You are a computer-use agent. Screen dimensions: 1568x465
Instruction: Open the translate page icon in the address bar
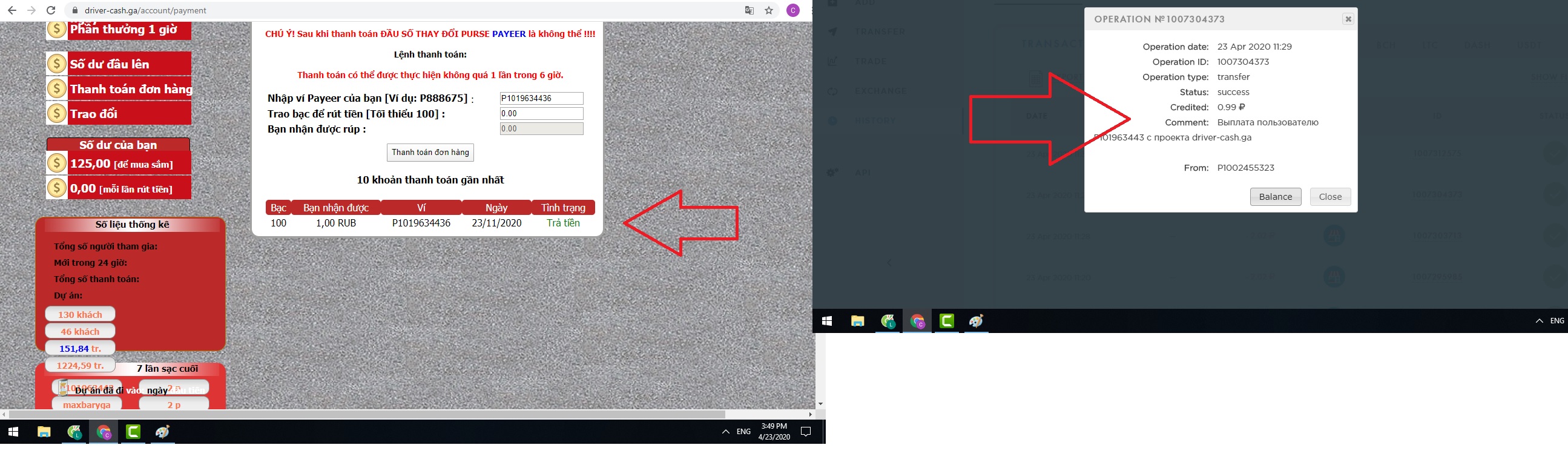pyautogui.click(x=749, y=10)
